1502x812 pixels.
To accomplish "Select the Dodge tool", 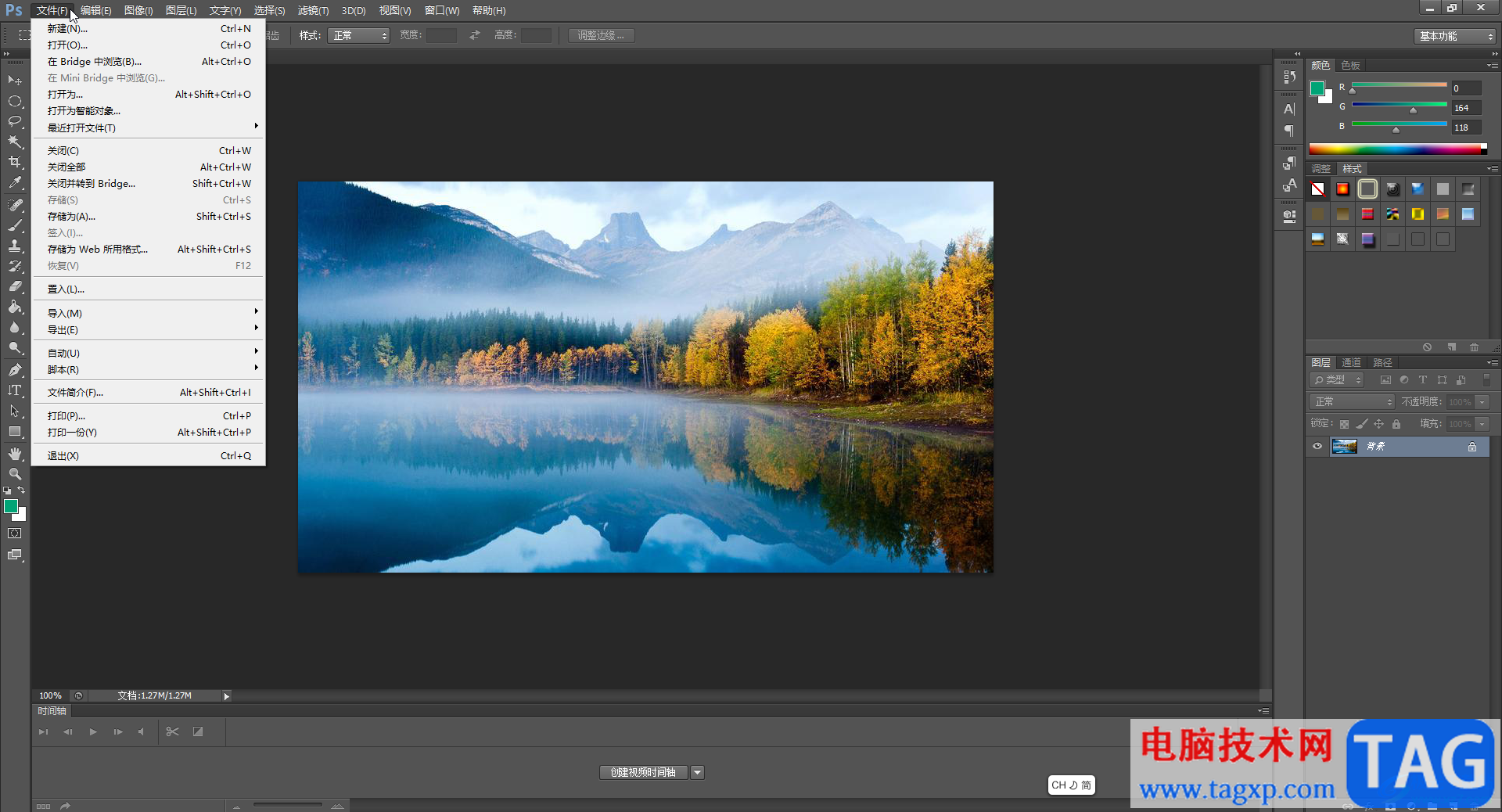I will pos(15,347).
